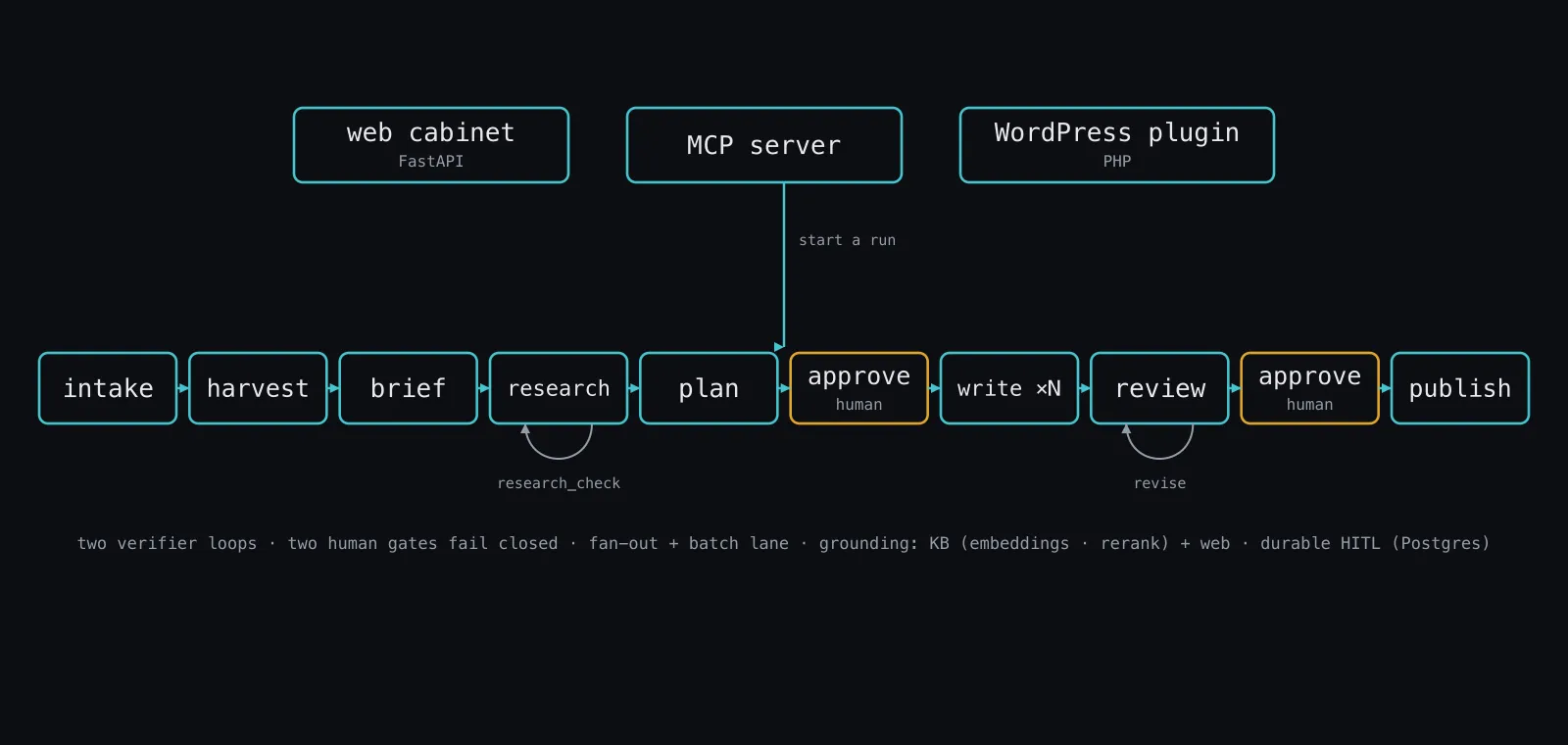Click the "fan-out + batch lane" text
This screenshot has width=1568, height=745.
[x=689, y=543]
